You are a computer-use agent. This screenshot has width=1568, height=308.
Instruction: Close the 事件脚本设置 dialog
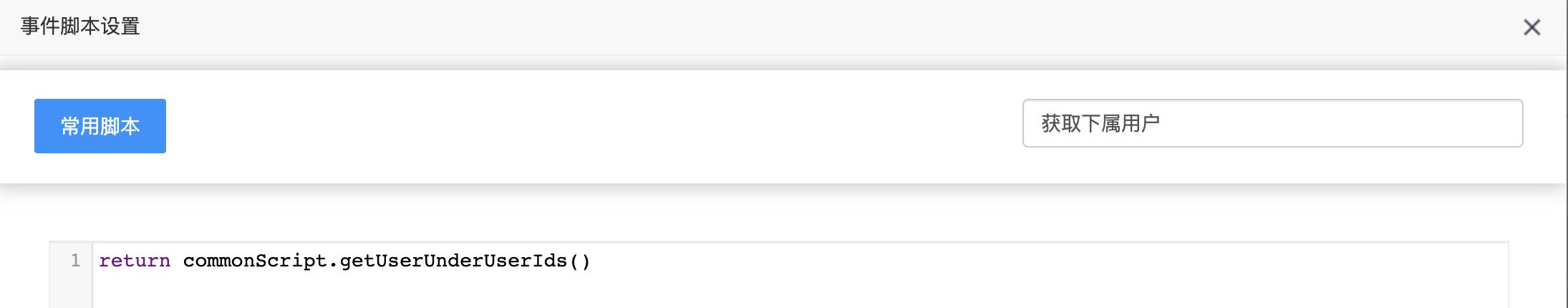[x=1531, y=27]
